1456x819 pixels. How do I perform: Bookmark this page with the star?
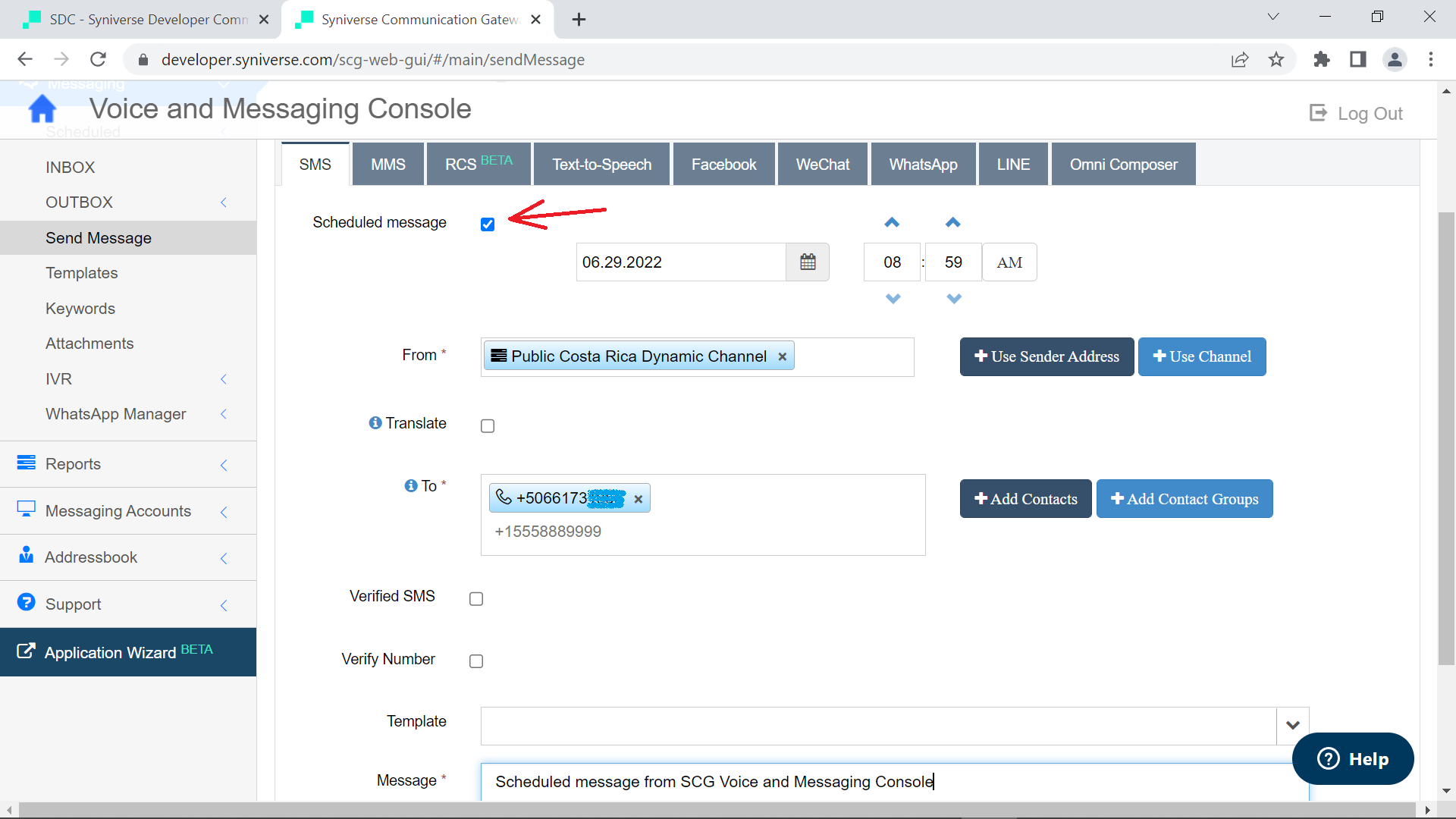(x=1276, y=59)
